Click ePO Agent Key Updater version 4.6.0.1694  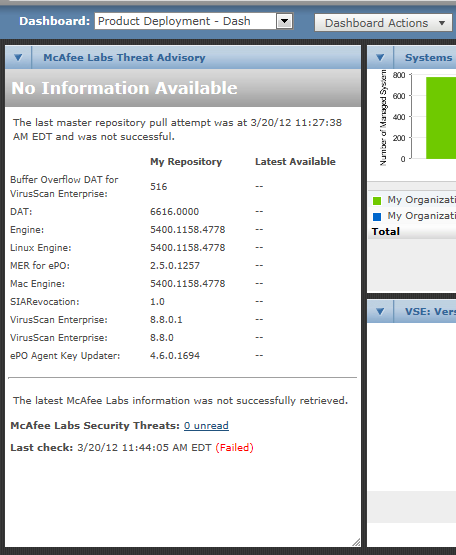coord(175,355)
